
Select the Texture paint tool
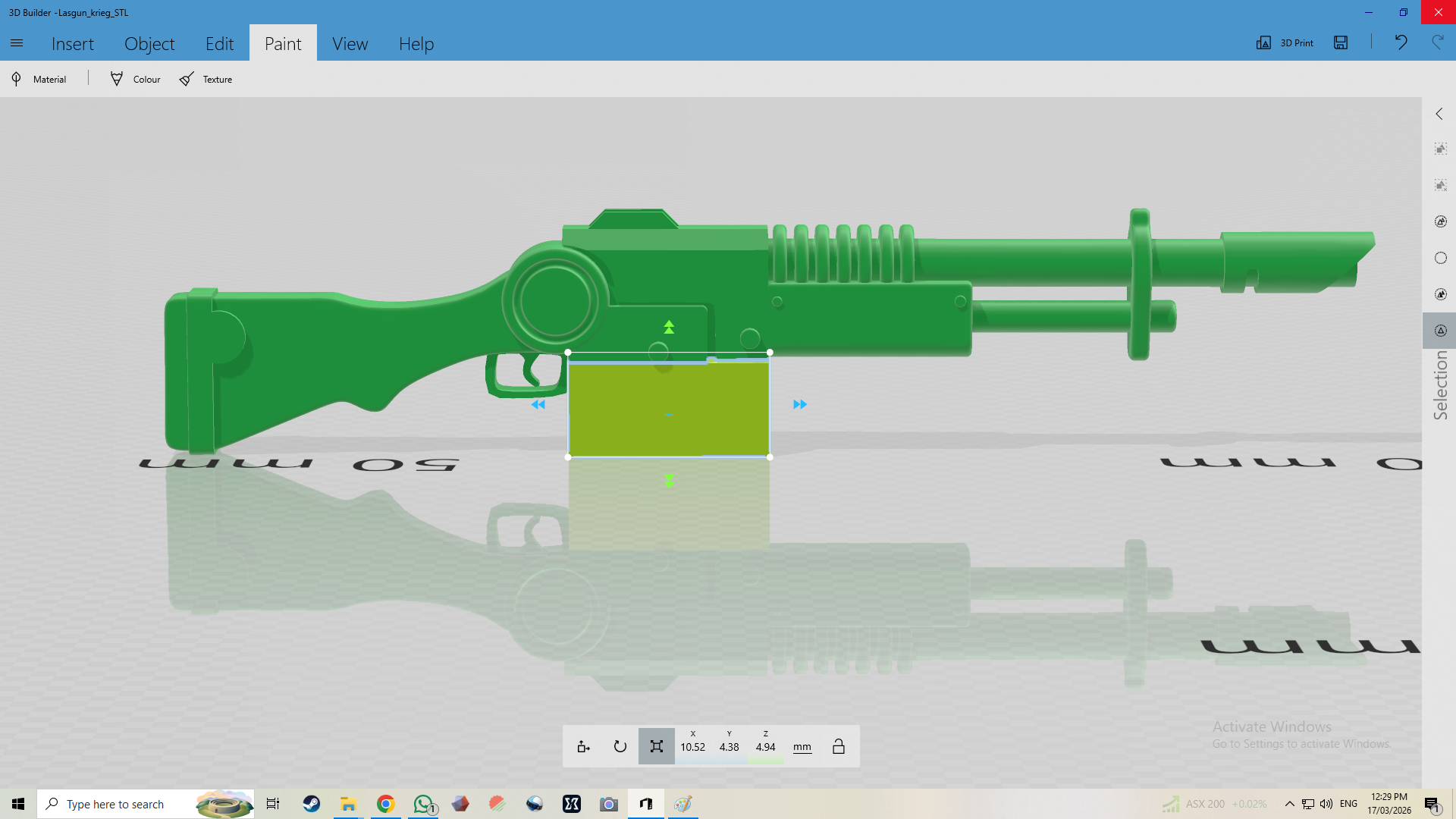(206, 79)
